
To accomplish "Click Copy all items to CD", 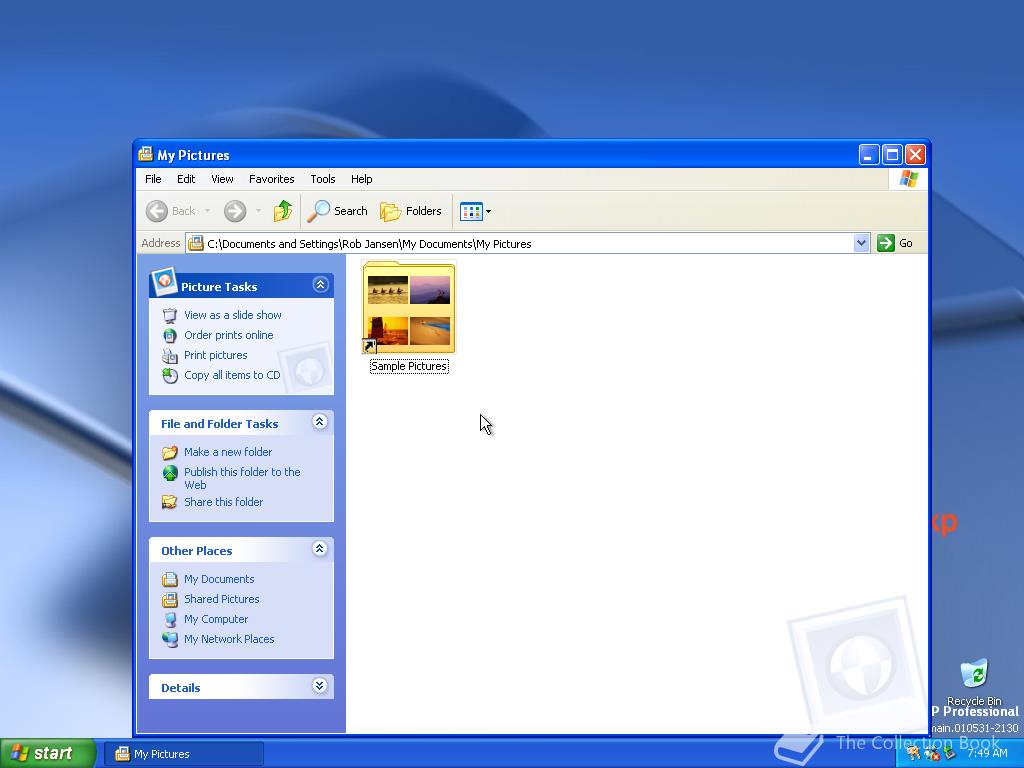I will (x=232, y=375).
